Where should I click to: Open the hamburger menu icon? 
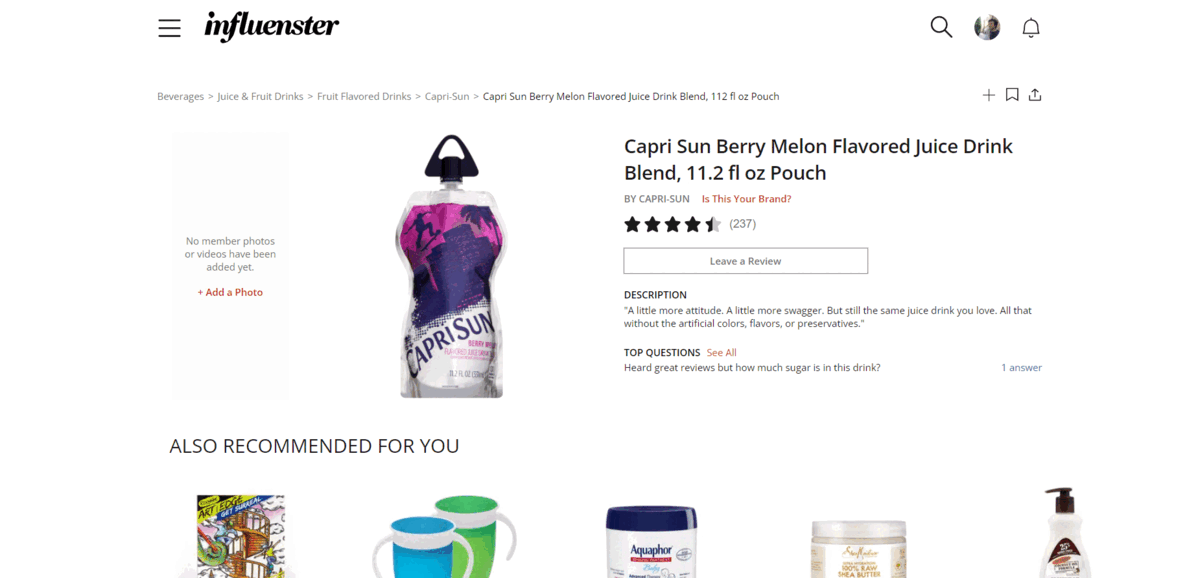point(169,28)
